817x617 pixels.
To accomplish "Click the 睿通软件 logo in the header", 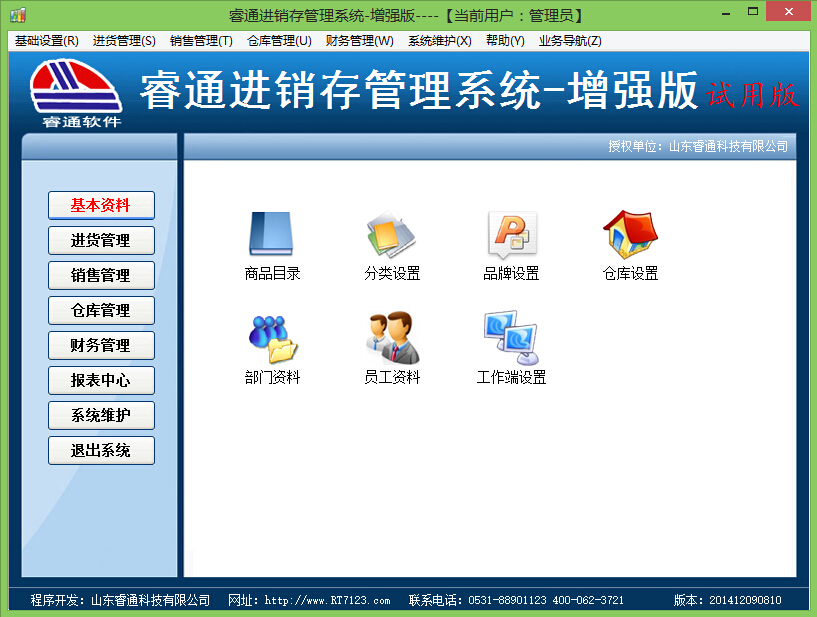I will point(77,93).
